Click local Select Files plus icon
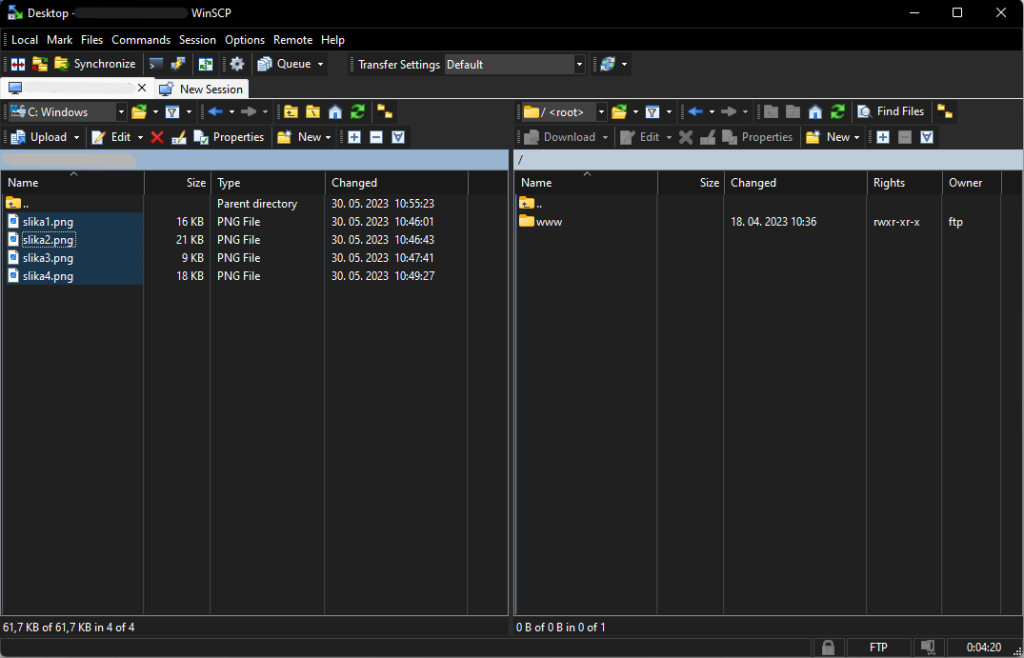 (x=354, y=137)
